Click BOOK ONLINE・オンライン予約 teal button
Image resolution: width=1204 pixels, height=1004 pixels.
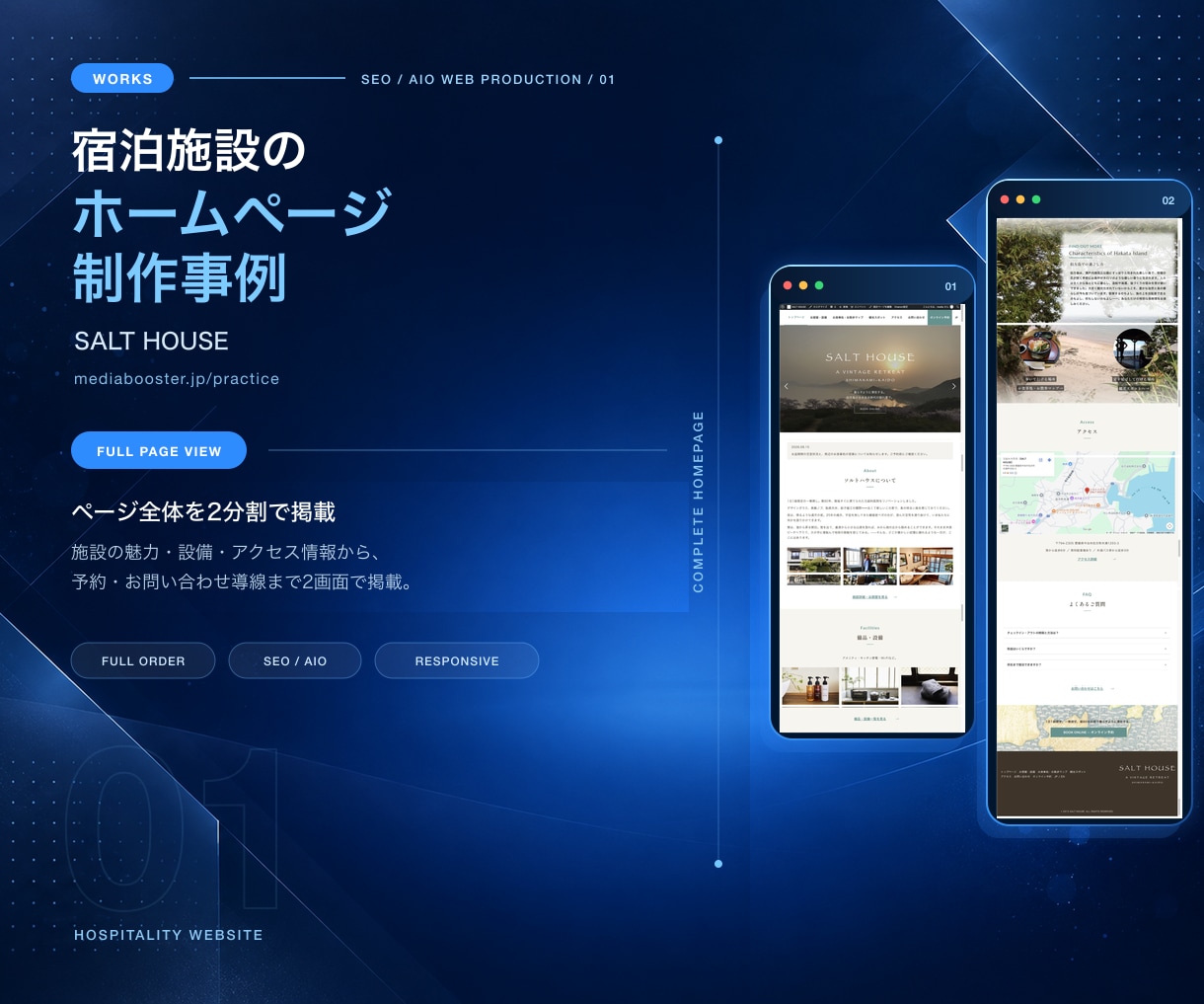[x=1087, y=733]
